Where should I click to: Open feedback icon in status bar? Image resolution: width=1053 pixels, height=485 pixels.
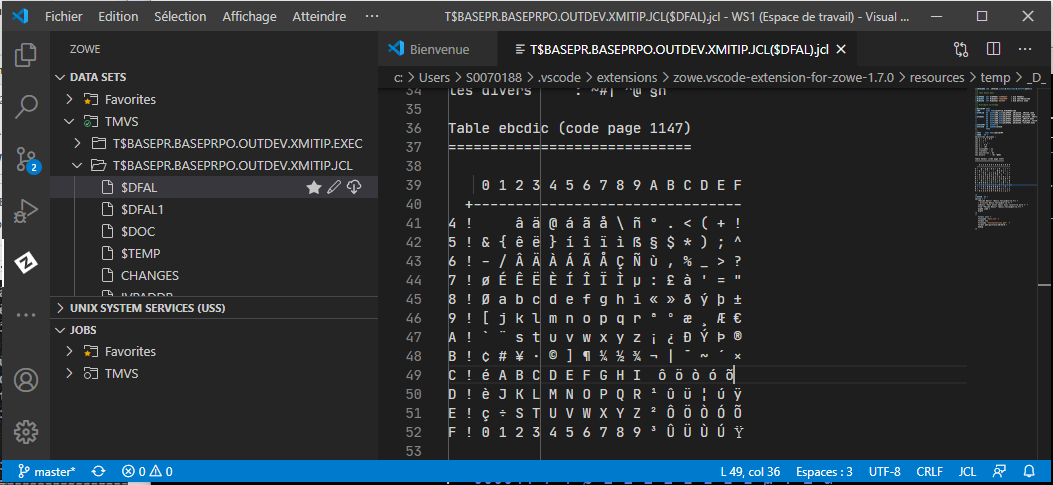[x=1001, y=471]
